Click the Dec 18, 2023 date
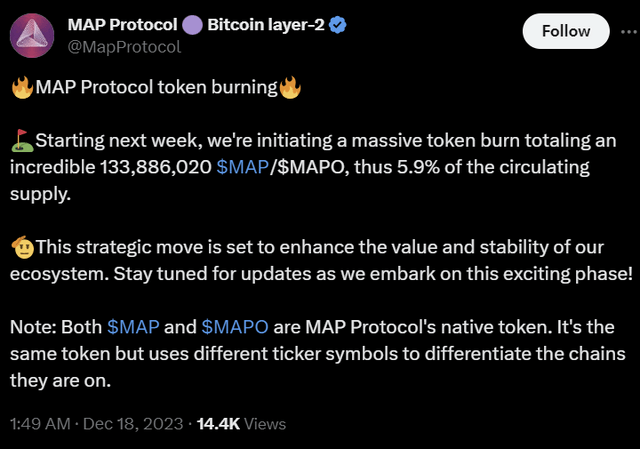 pyautogui.click(x=133, y=423)
